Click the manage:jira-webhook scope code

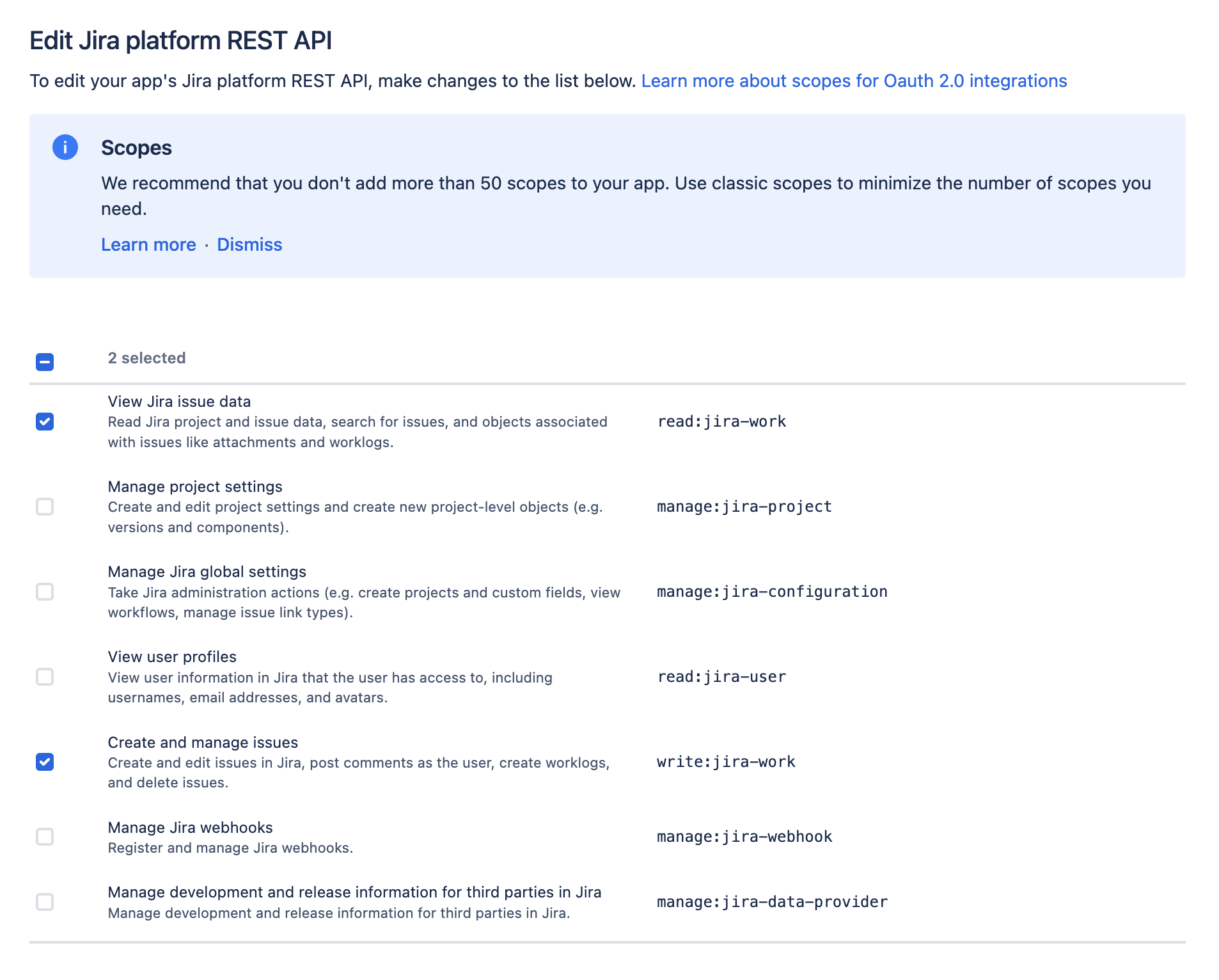pyautogui.click(x=744, y=837)
